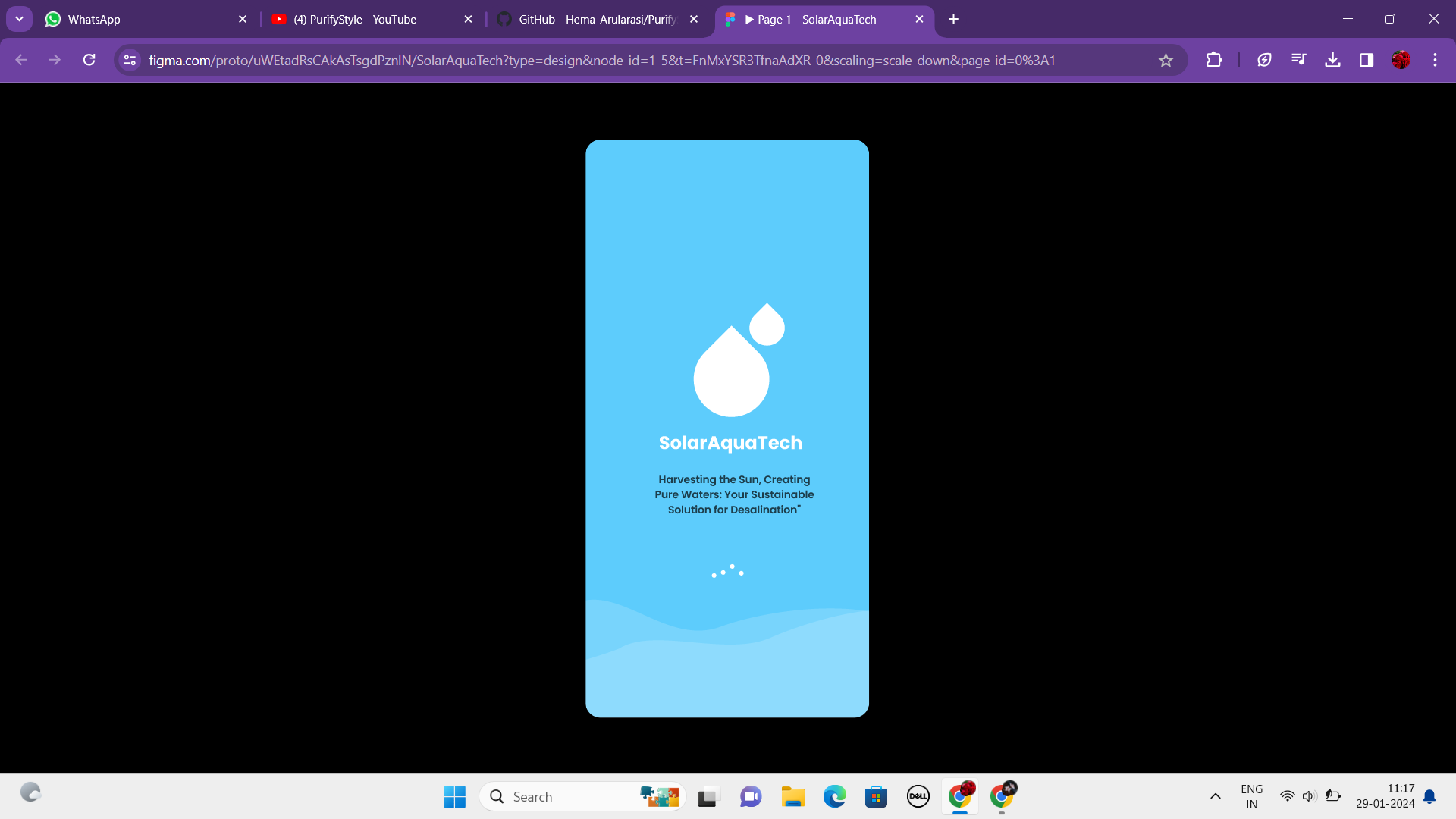1456x819 pixels.
Task: Open Windows Start menu
Action: (454, 796)
